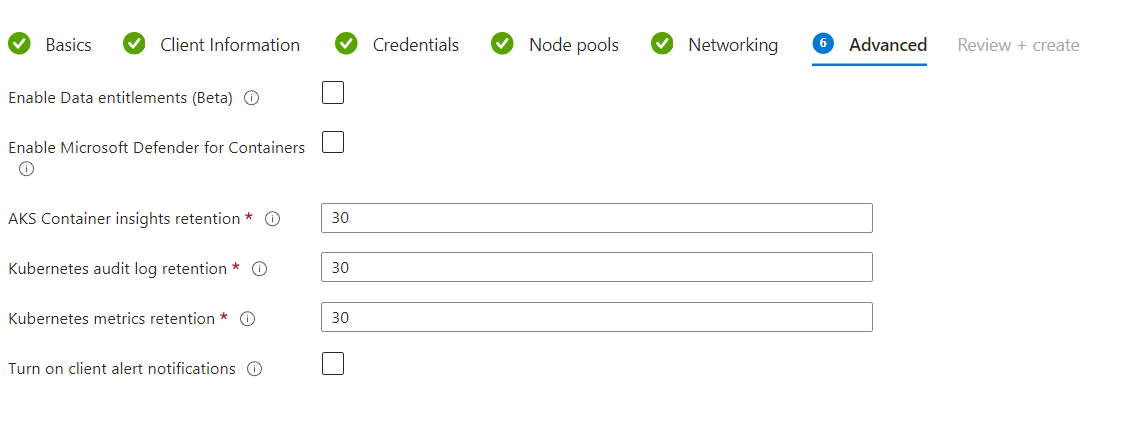Go to the Client Information tab
Screen dimensions: 1121x423
pos(229,45)
